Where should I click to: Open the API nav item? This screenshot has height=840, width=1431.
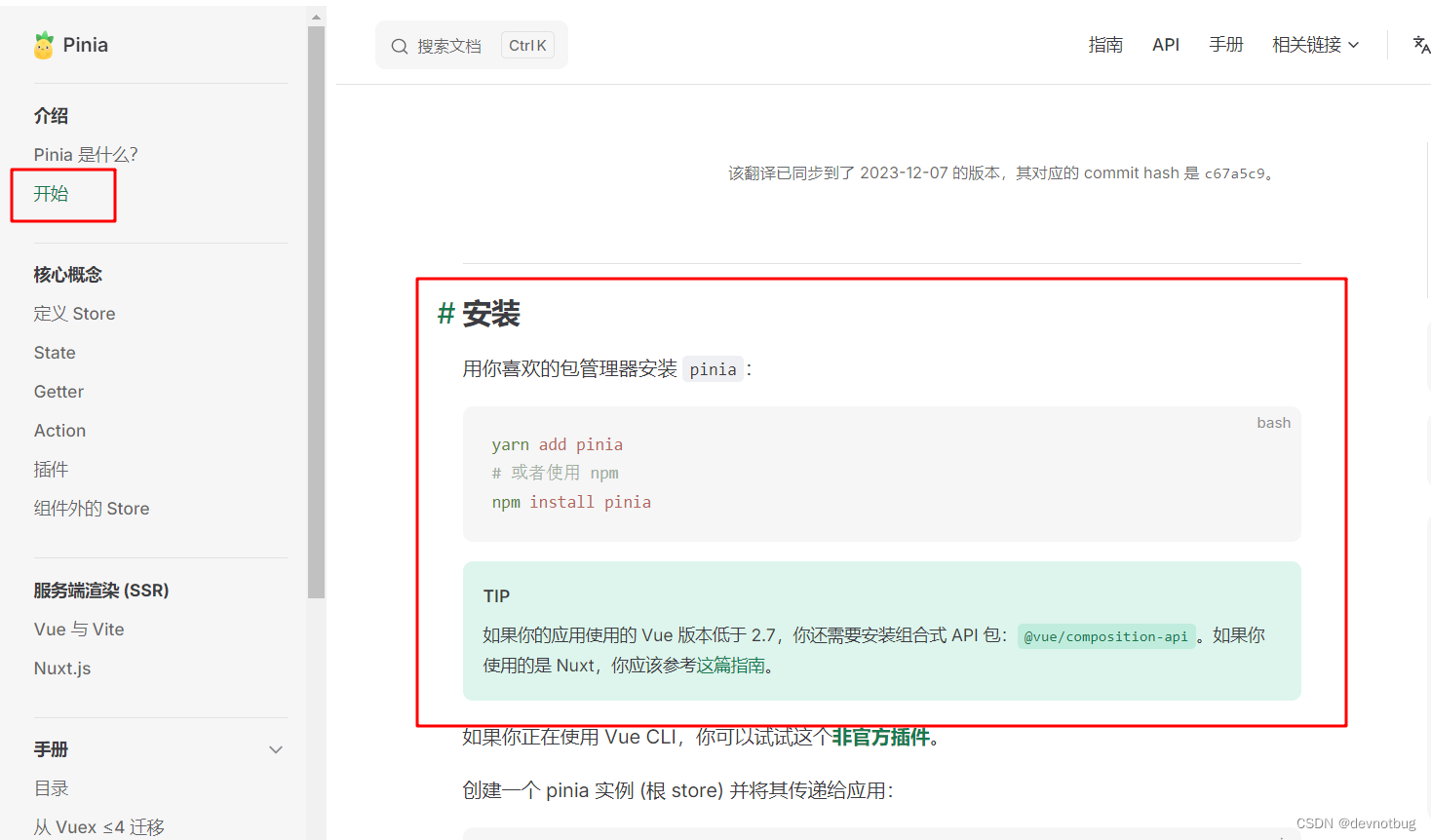tap(1166, 45)
